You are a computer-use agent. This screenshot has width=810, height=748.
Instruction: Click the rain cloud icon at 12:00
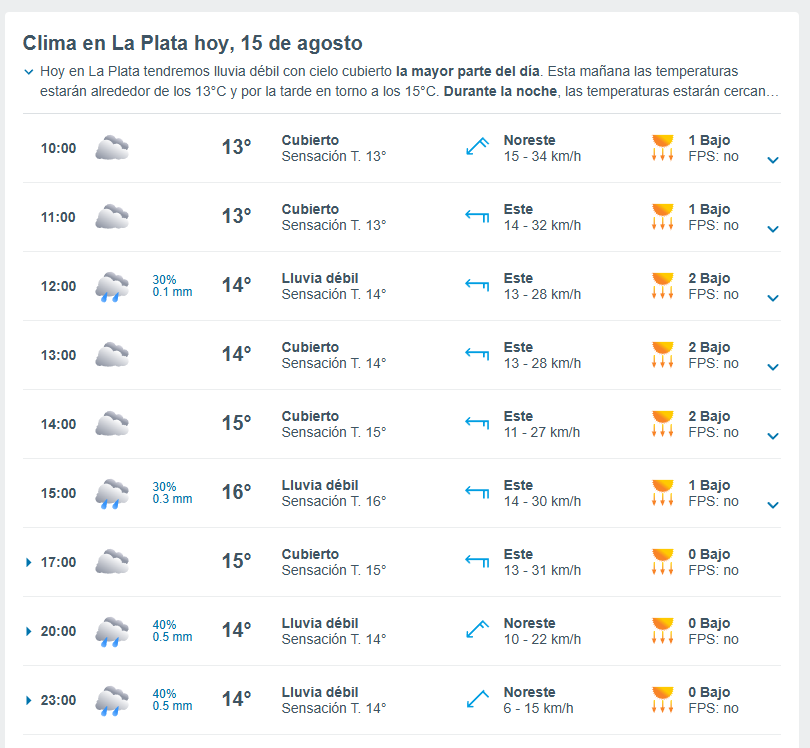click(112, 287)
